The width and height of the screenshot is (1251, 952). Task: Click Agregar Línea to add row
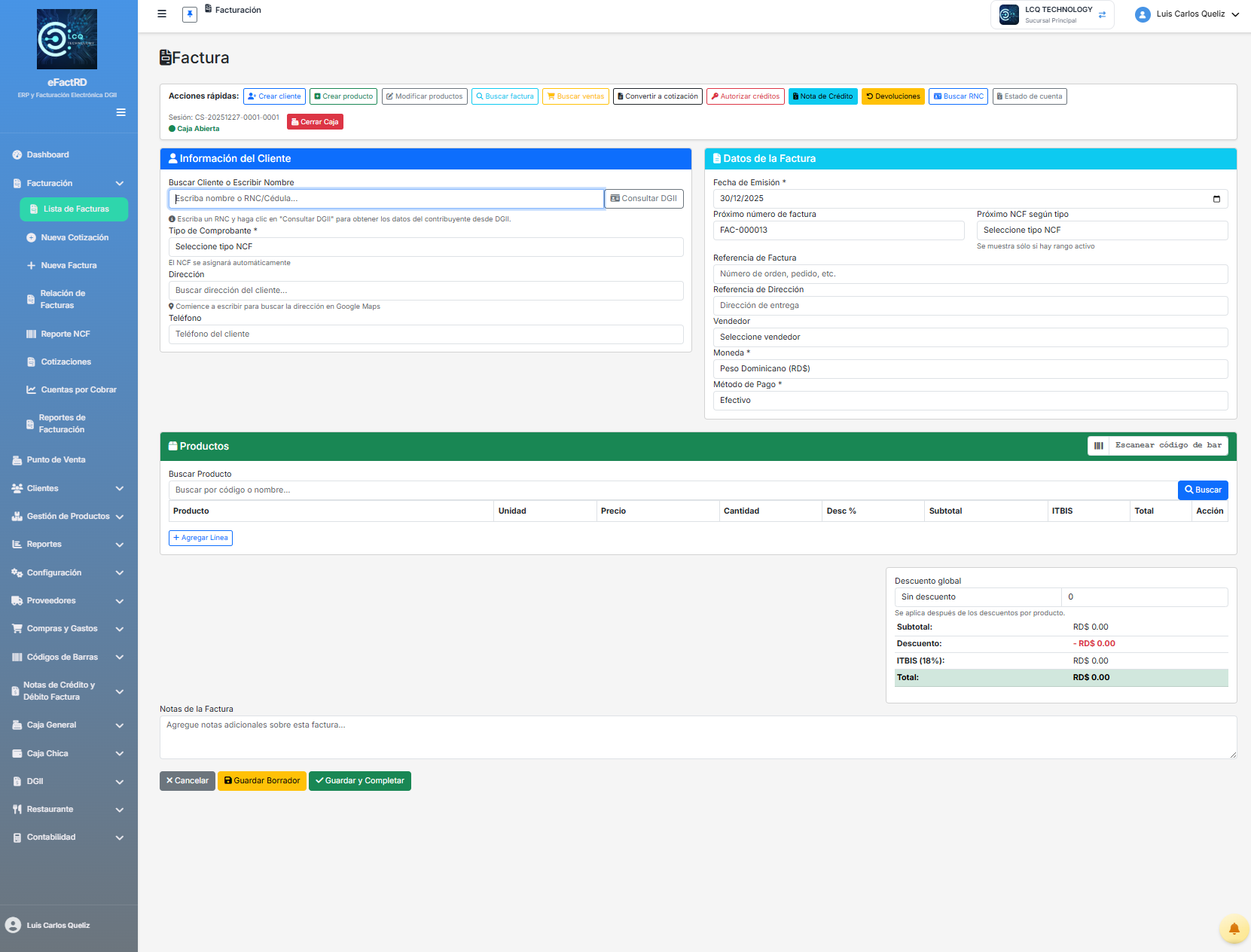click(x=200, y=538)
